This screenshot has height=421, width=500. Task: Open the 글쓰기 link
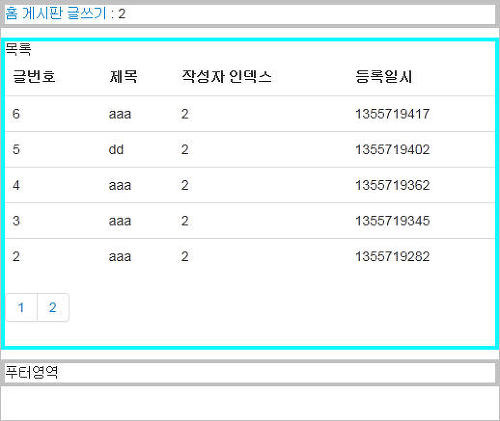click(86, 14)
